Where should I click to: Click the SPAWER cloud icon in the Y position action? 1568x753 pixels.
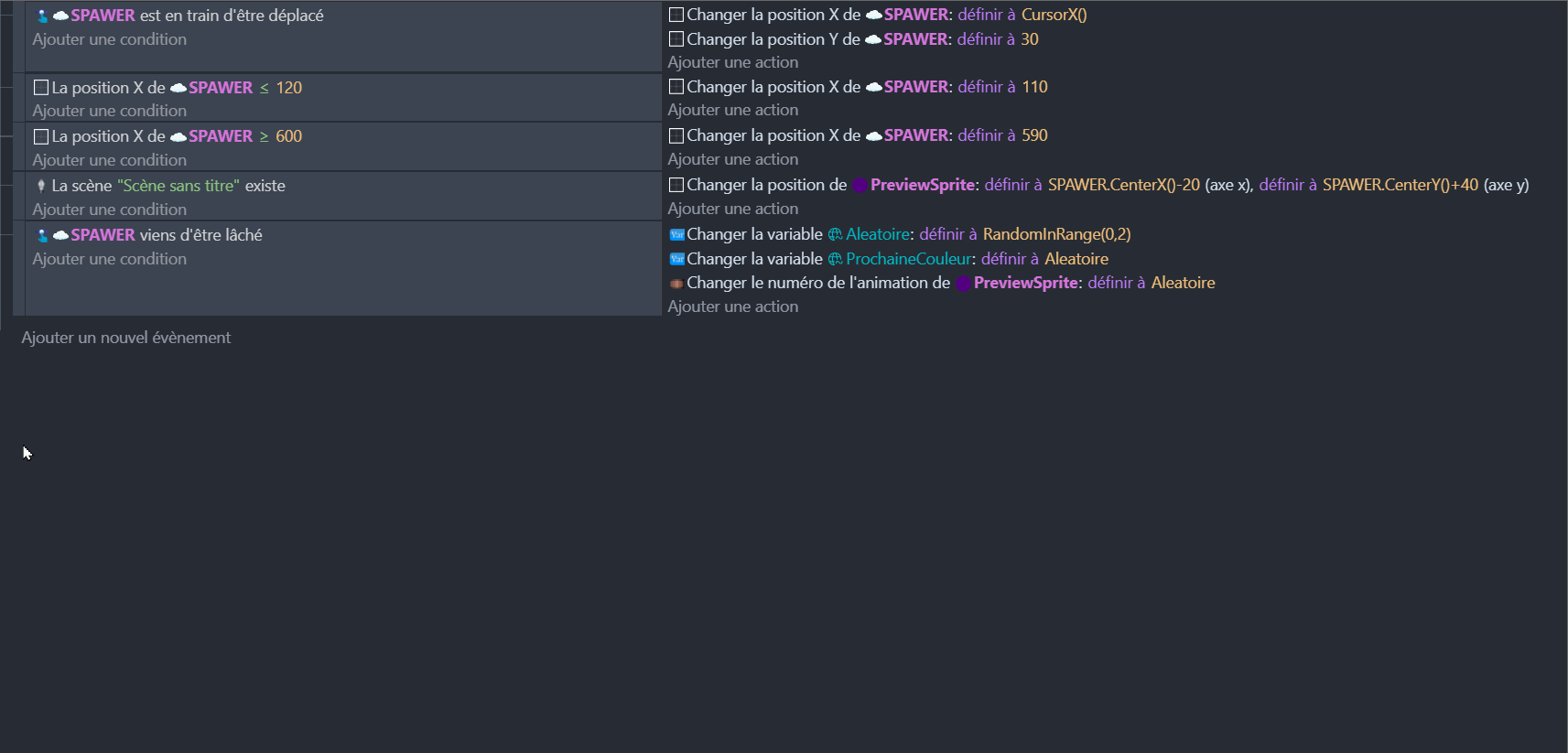[873, 39]
